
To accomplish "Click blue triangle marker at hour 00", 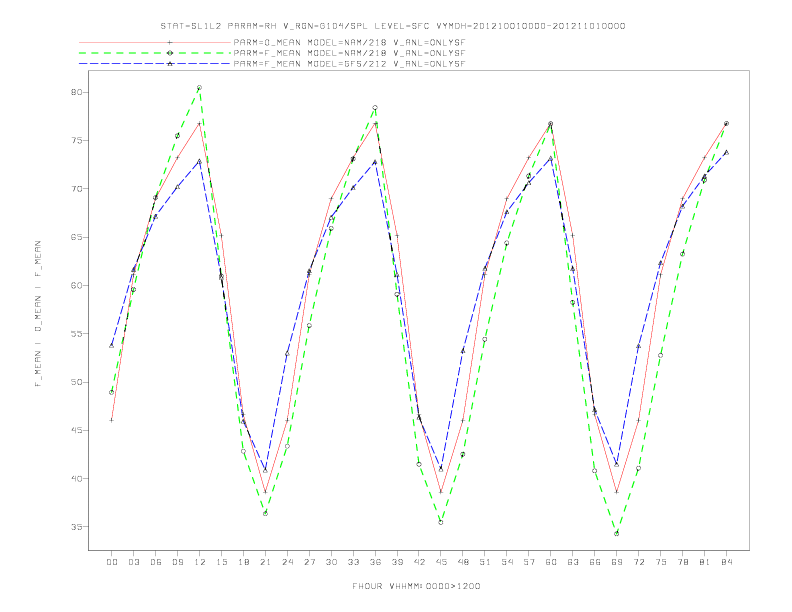I will [x=112, y=345].
